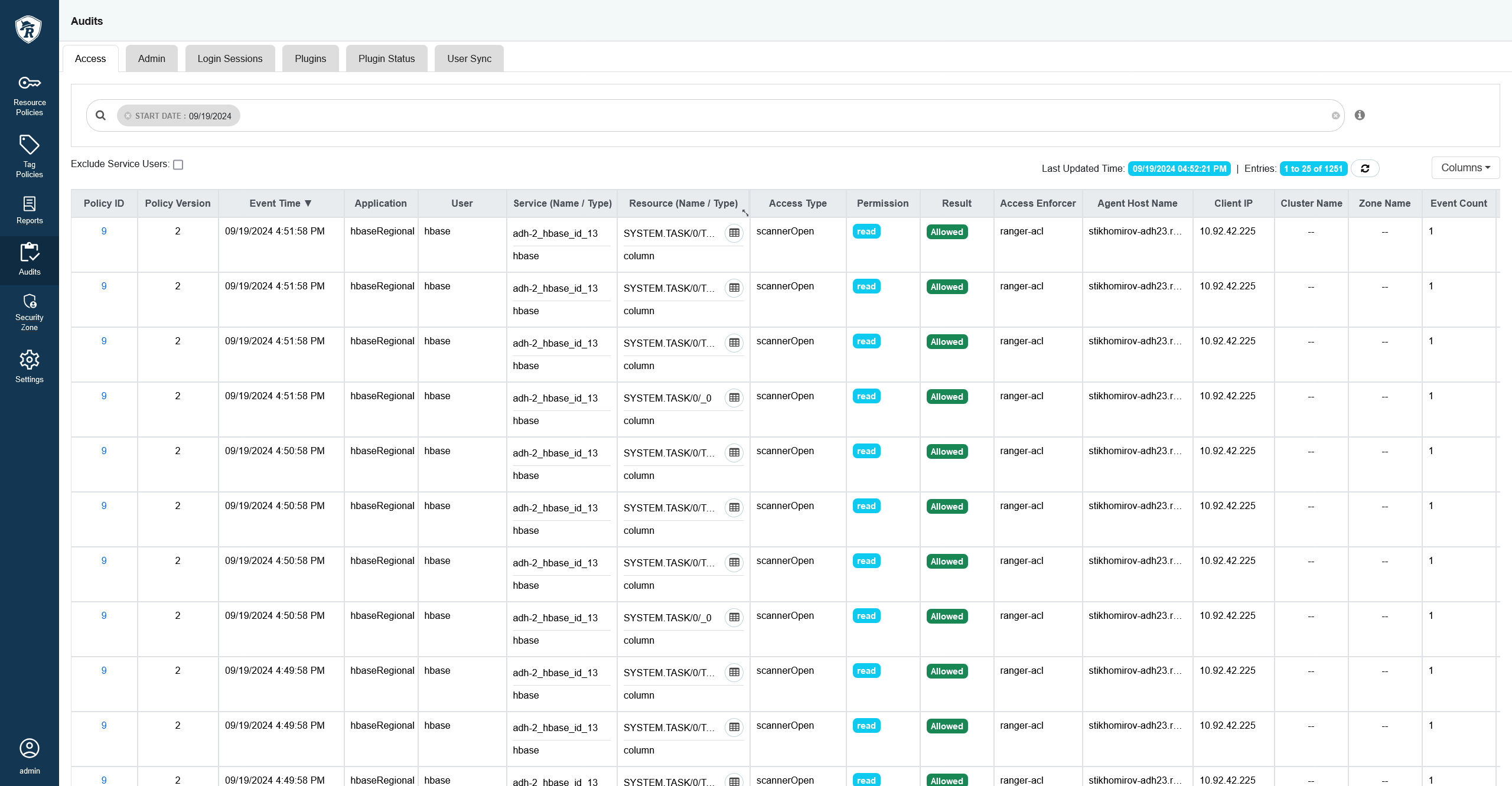Open the Access tab in Audits
This screenshot has width=1512, height=786.
click(x=90, y=58)
